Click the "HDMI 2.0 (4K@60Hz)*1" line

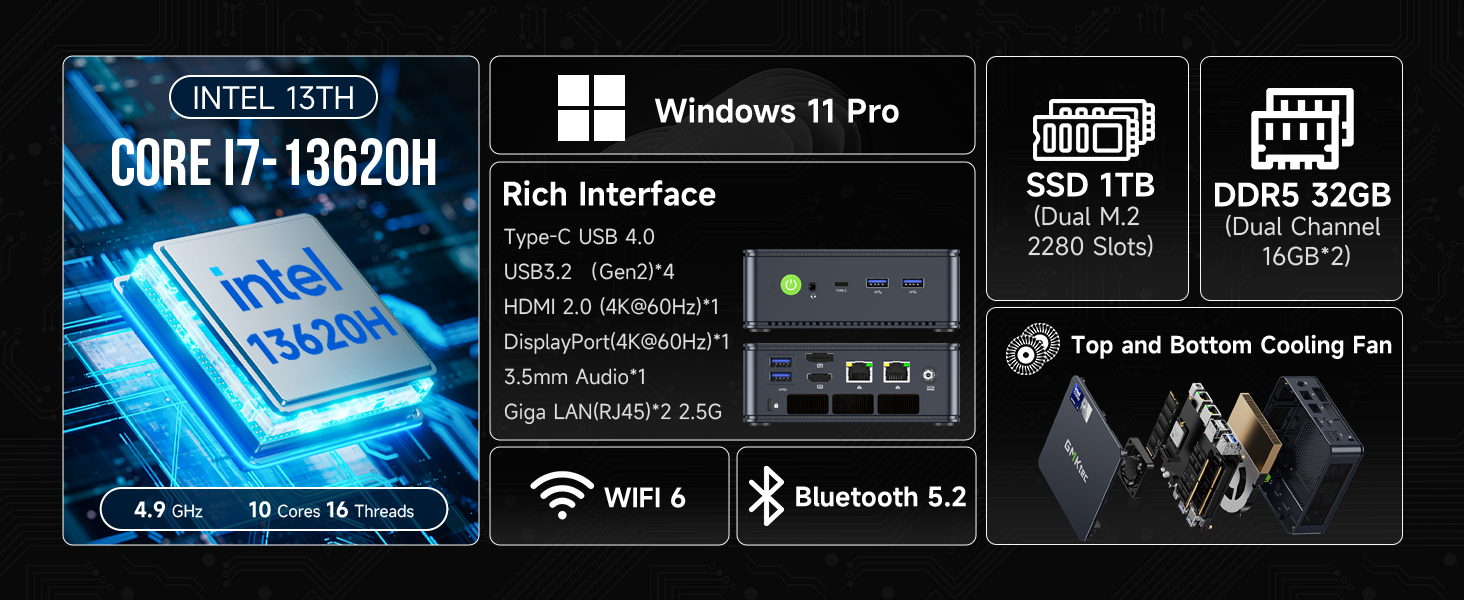click(x=612, y=306)
